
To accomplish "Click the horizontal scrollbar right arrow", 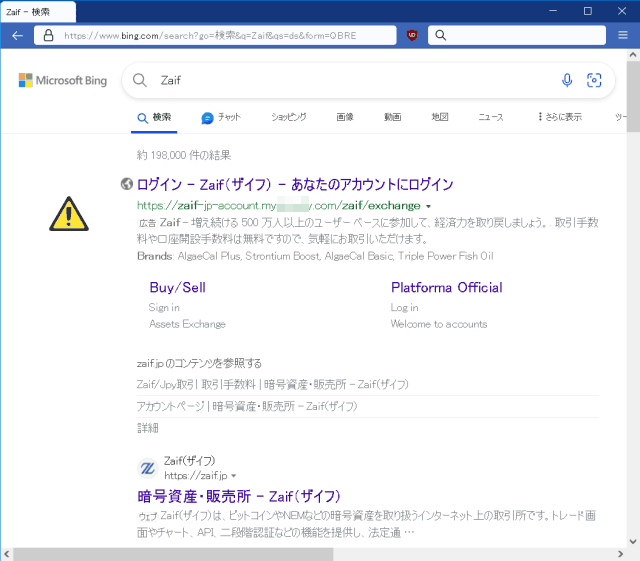I will click(621, 554).
